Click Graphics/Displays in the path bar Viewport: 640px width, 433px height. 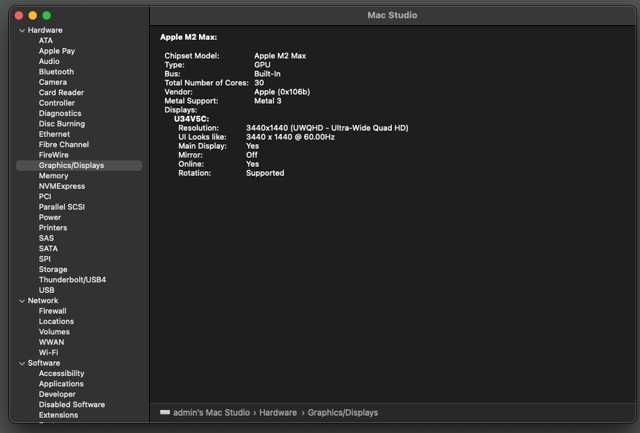tap(343, 413)
